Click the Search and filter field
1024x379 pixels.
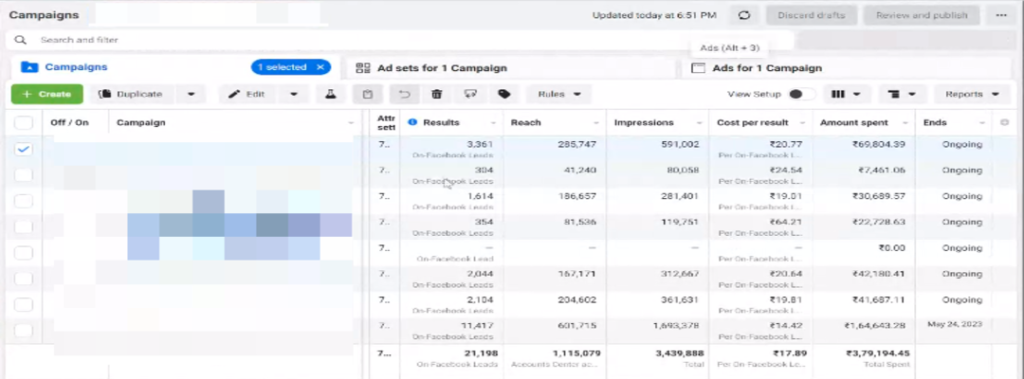pyautogui.click(x=400, y=40)
